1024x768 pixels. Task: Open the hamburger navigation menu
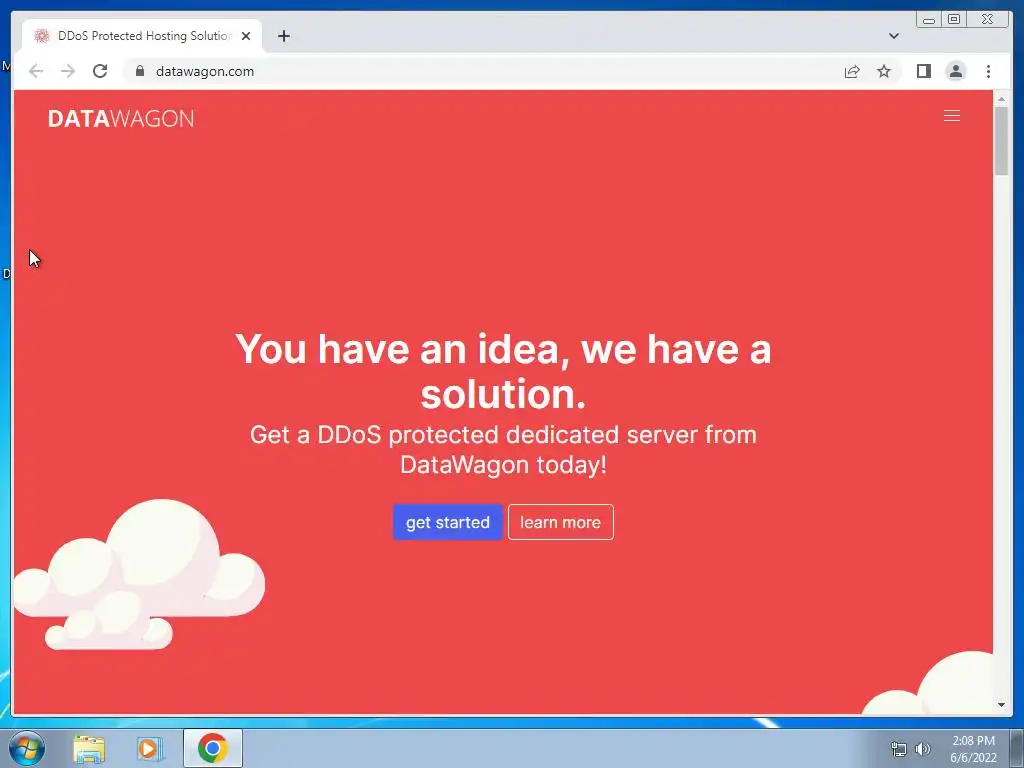(x=952, y=116)
